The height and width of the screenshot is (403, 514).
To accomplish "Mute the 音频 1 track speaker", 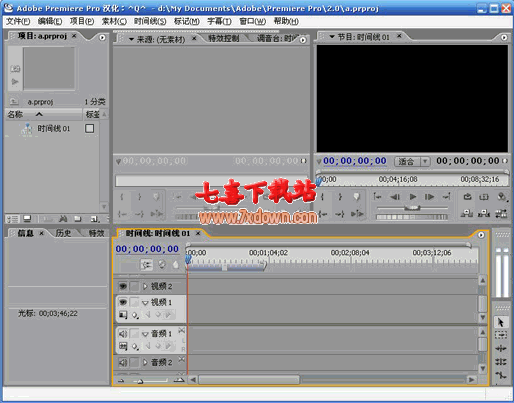I will click(x=123, y=334).
